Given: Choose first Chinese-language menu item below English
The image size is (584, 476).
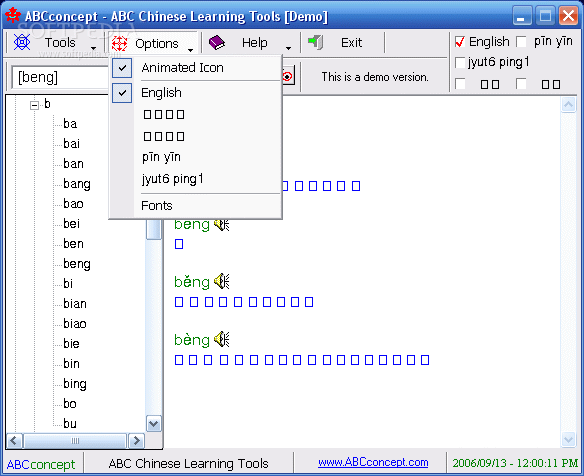Looking at the screenshot, I should [x=164, y=114].
